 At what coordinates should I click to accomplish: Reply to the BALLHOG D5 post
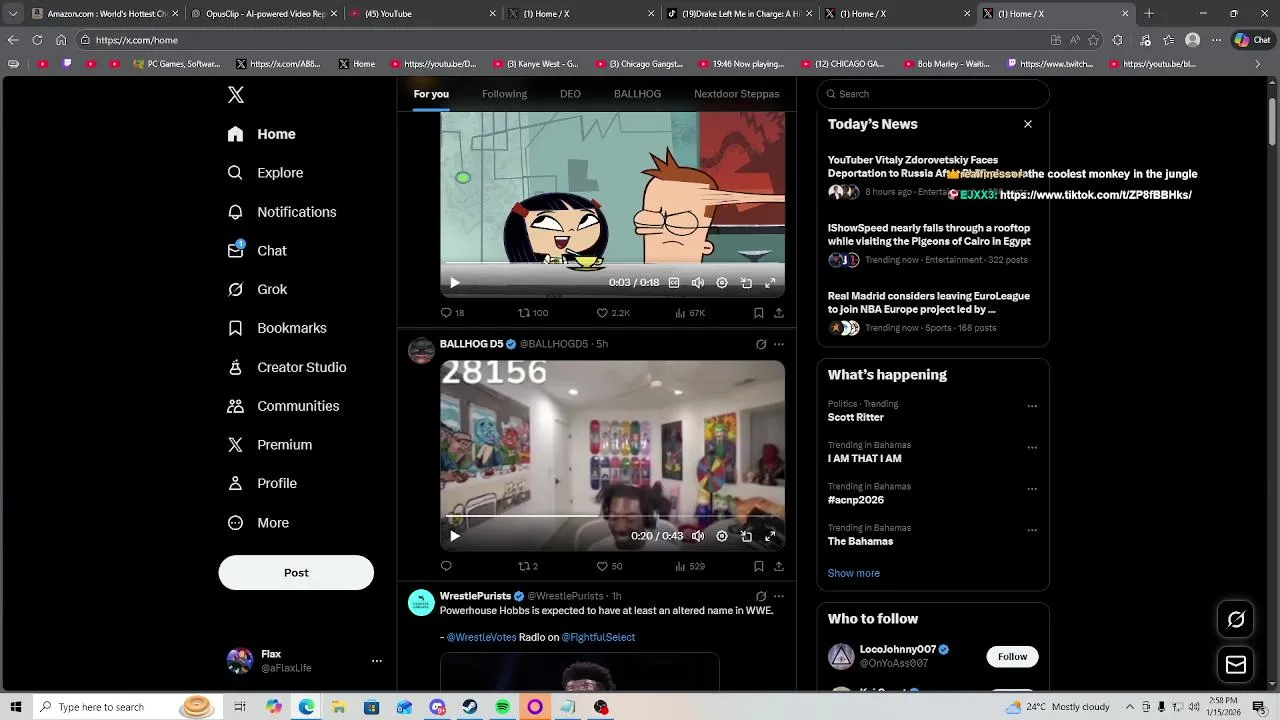pos(446,566)
